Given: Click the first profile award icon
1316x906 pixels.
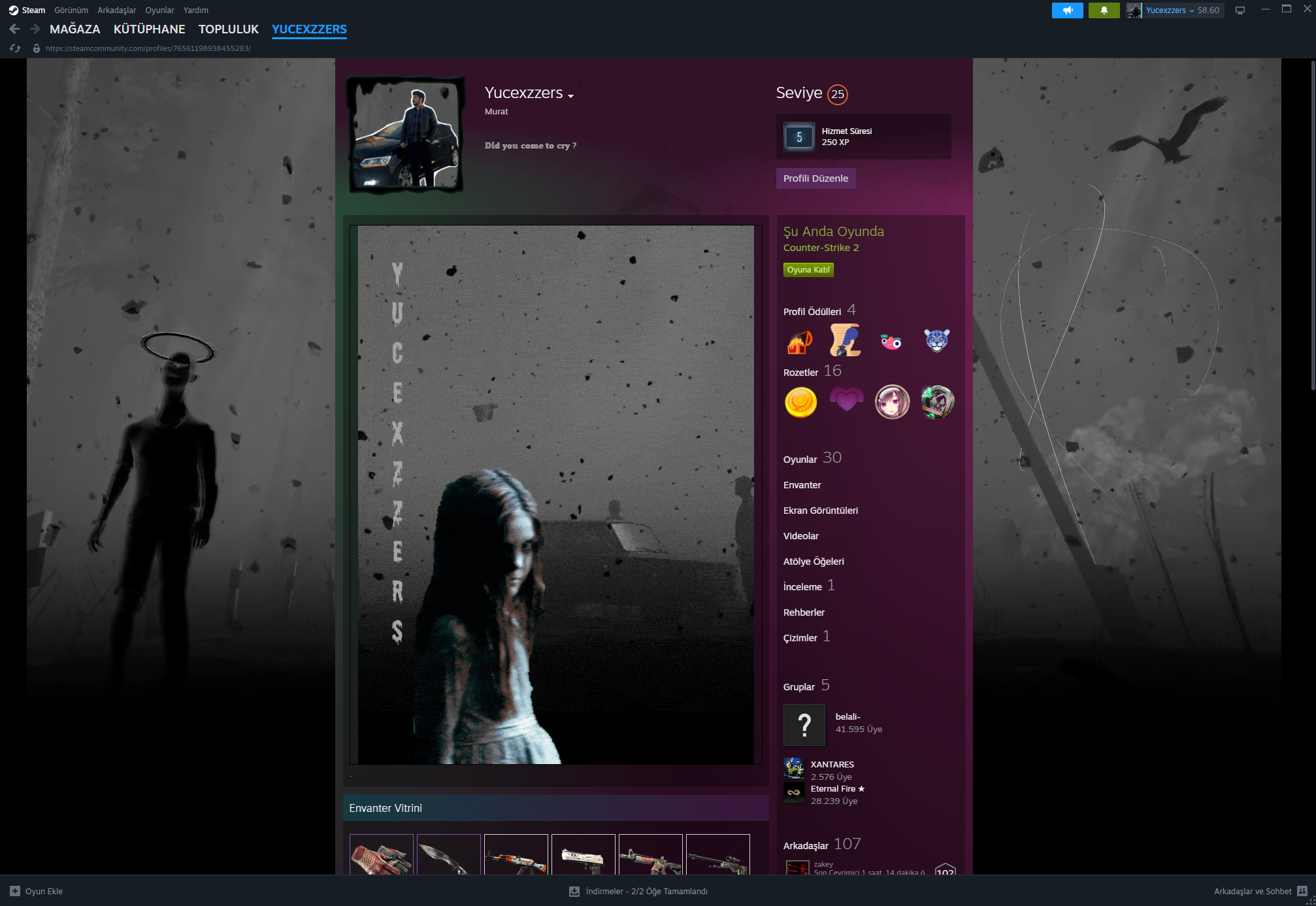Looking at the screenshot, I should pos(800,341).
